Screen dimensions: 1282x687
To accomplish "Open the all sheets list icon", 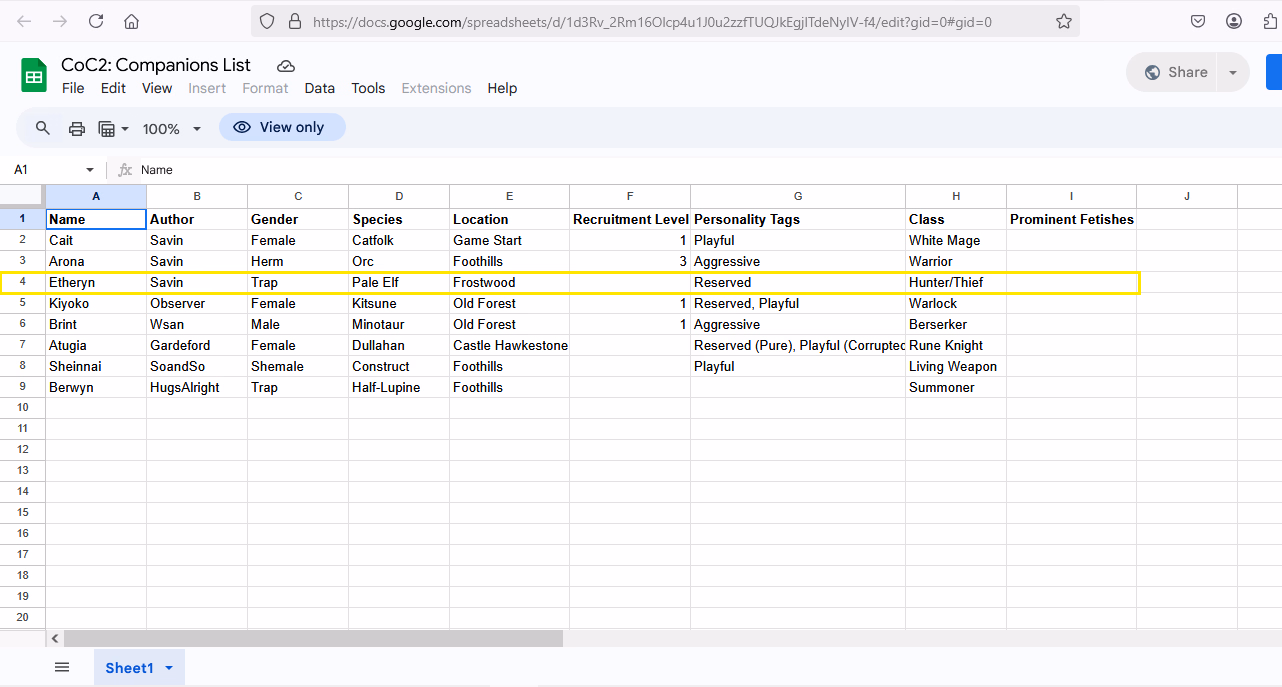I will tap(62, 667).
